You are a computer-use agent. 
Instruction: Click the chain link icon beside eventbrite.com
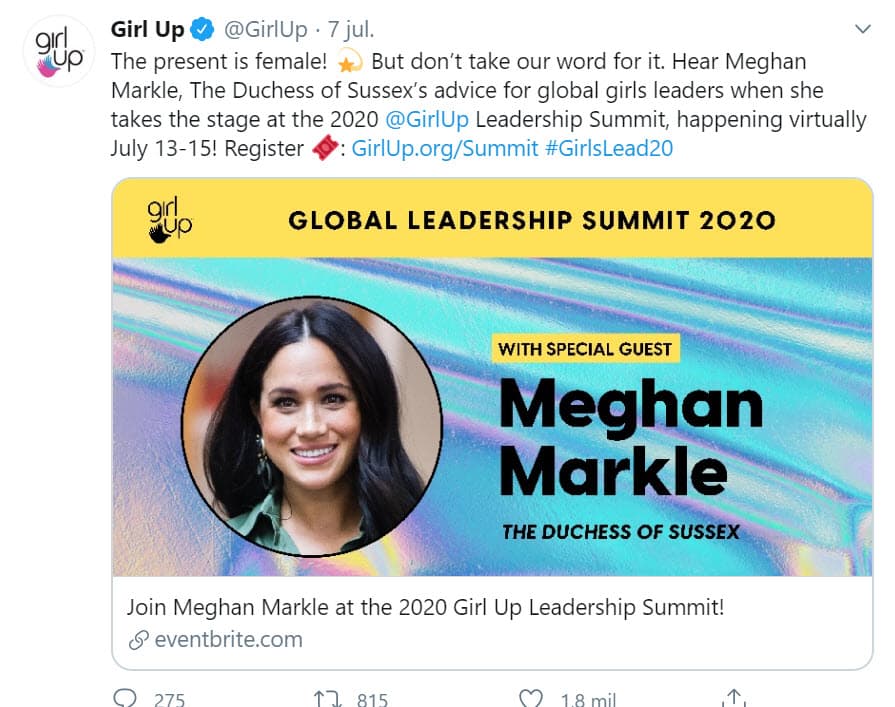click(x=137, y=639)
